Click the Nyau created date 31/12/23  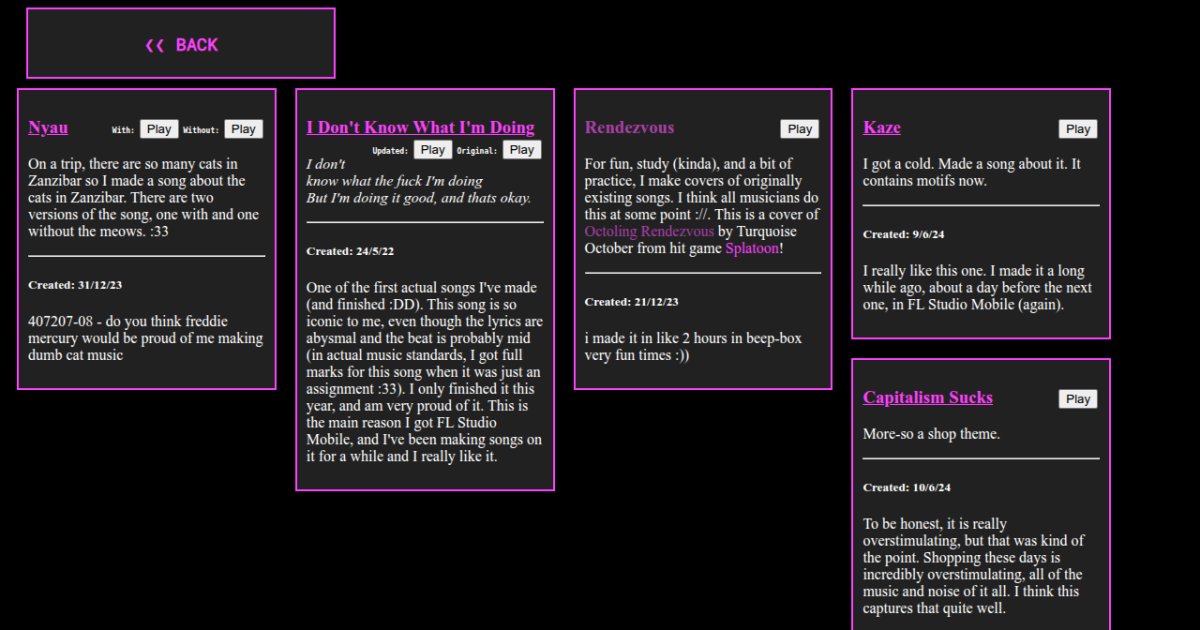click(x=75, y=285)
